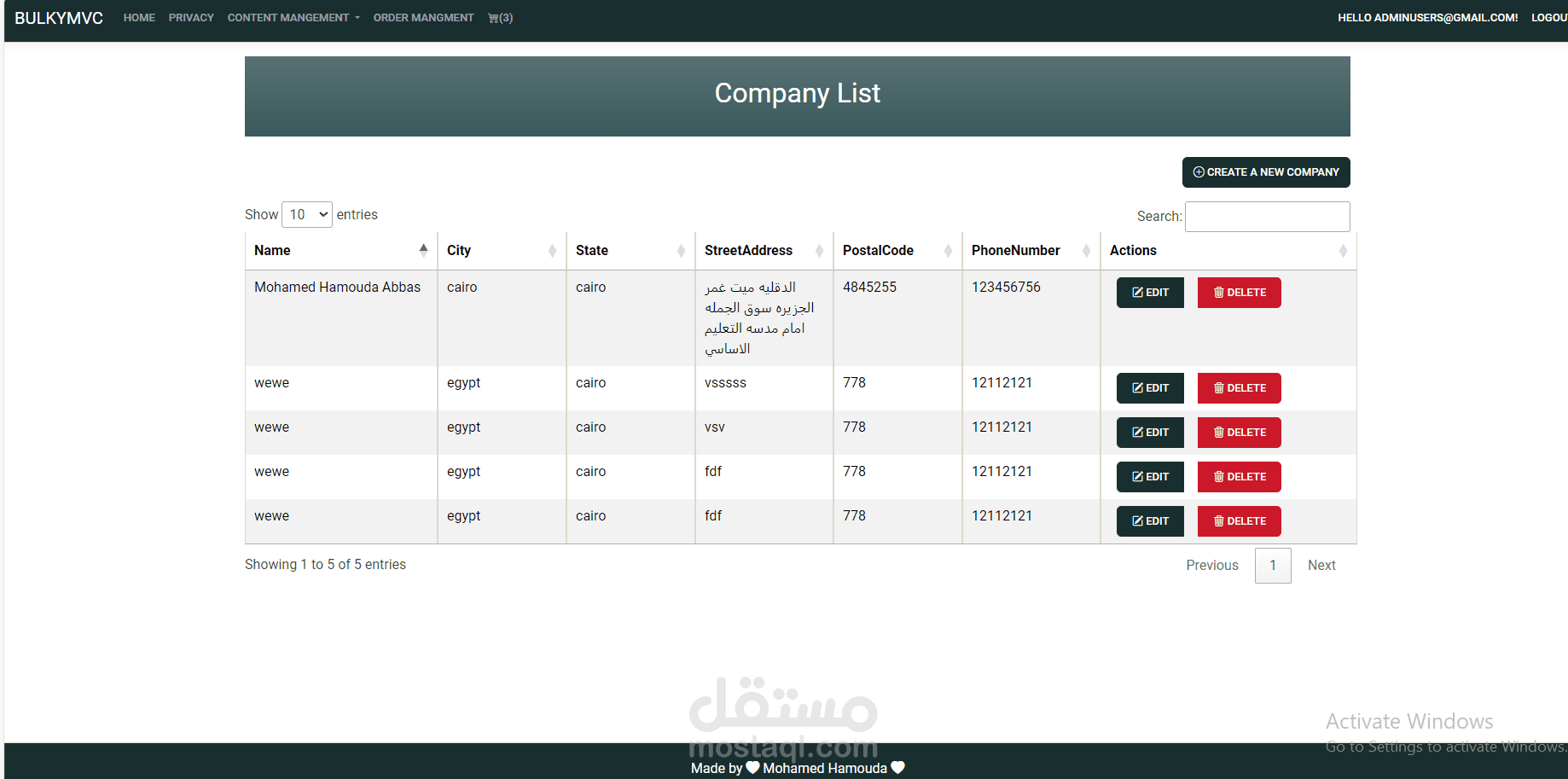The height and width of the screenshot is (779, 1568).
Task: Go to the Next pagination page
Action: click(1321, 566)
